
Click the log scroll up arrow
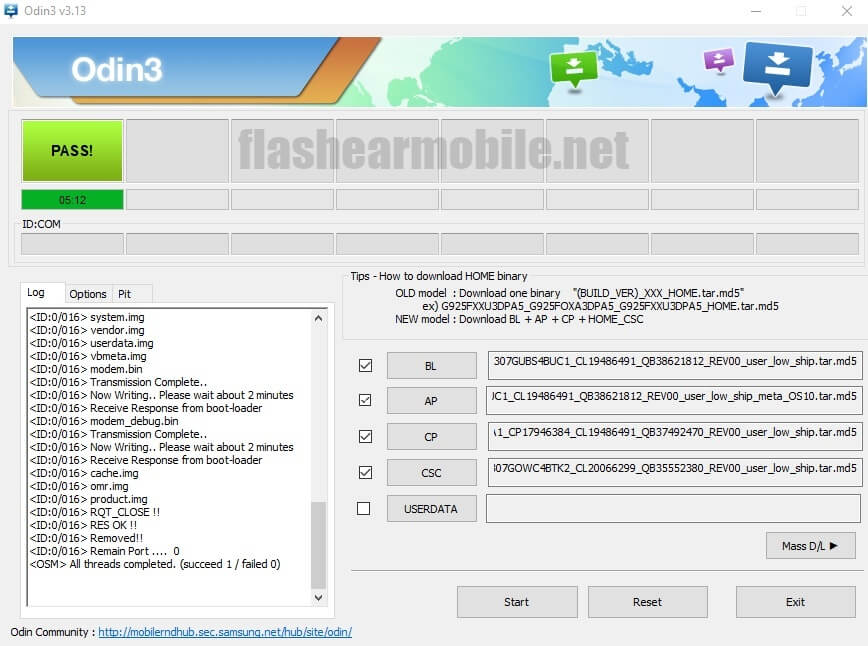pyautogui.click(x=318, y=318)
